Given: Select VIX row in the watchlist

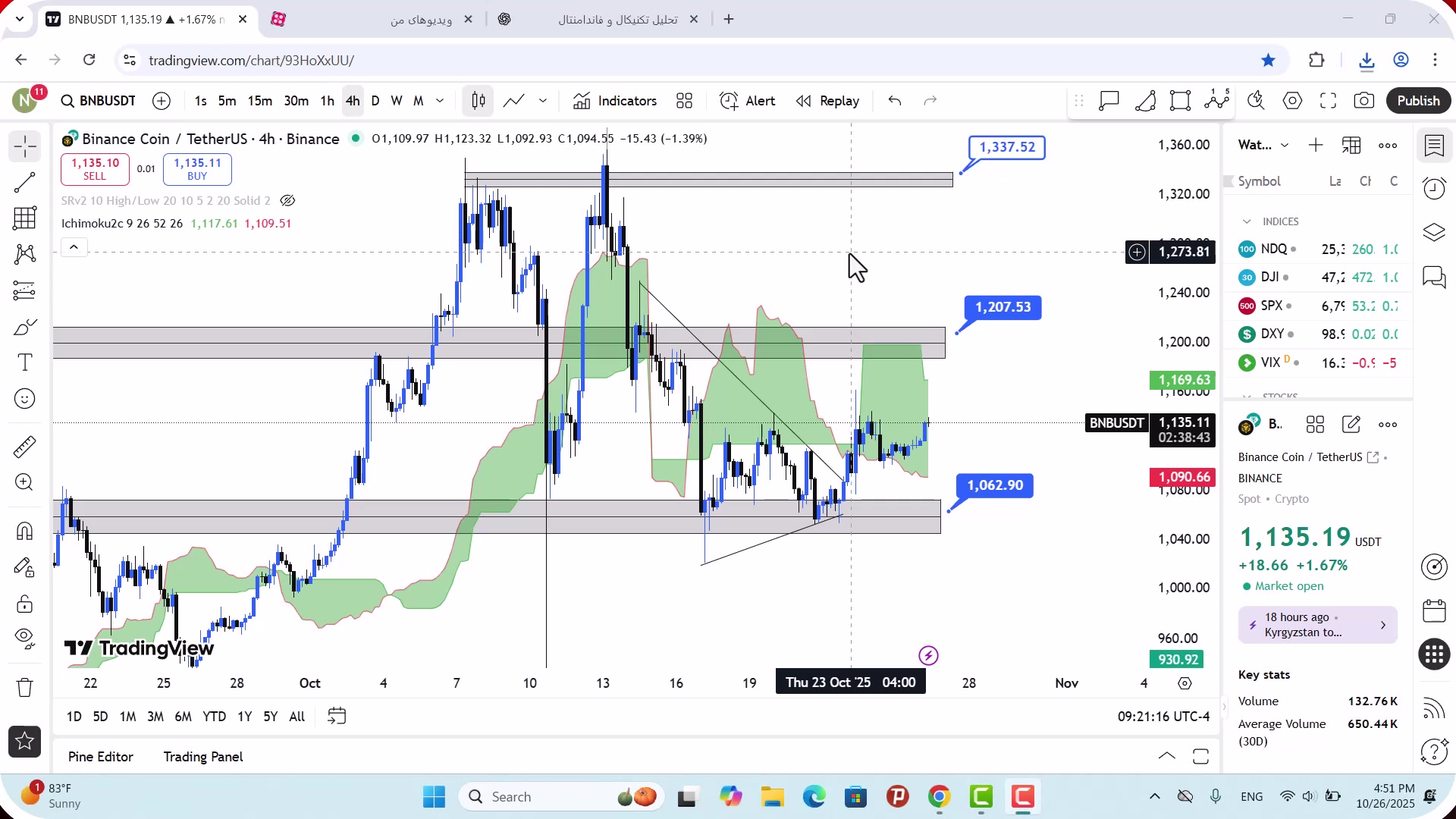Looking at the screenshot, I should [x=1318, y=363].
